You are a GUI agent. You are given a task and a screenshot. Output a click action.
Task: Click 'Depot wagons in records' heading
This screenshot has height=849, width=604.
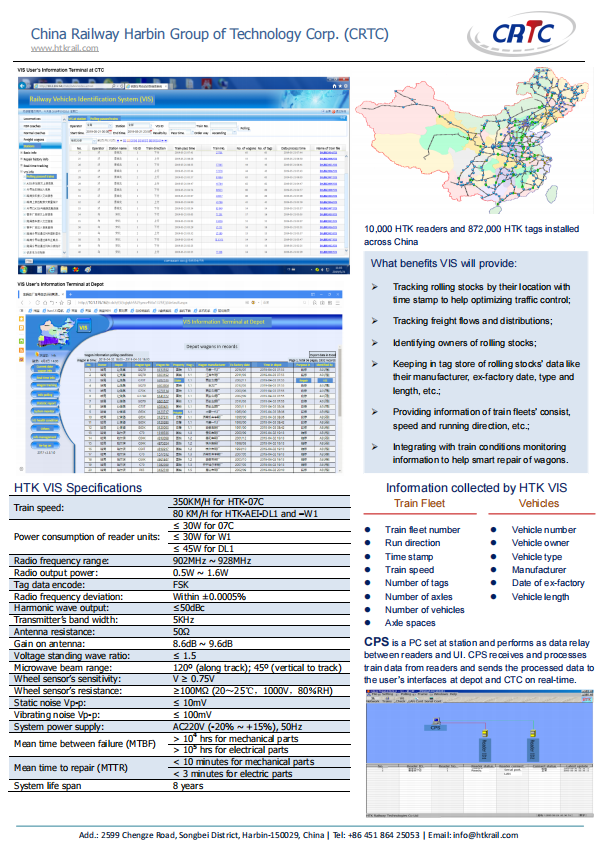[x=212, y=346]
